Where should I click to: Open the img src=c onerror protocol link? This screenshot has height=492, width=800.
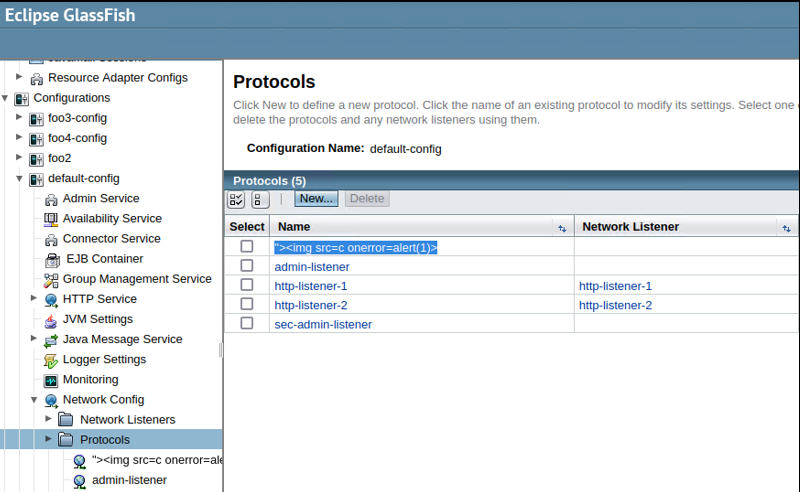[x=356, y=248]
